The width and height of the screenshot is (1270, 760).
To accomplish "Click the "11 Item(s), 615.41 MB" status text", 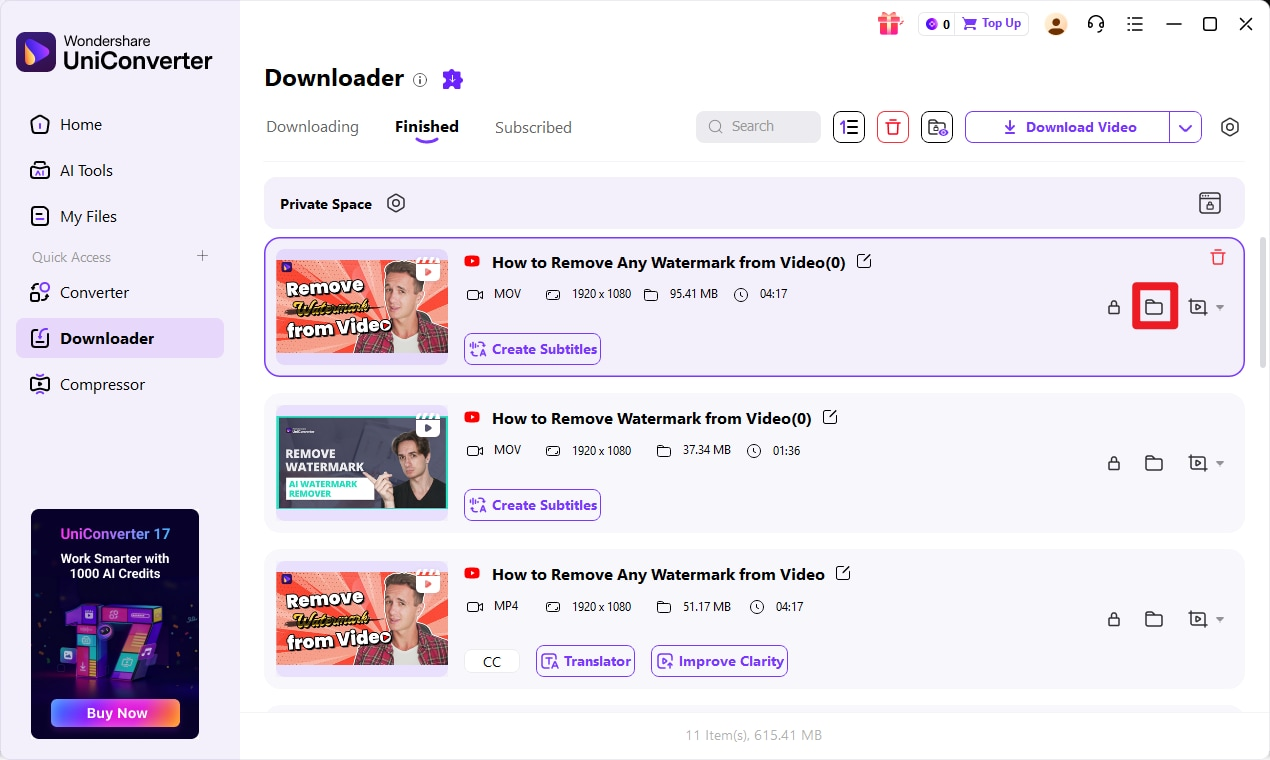I will (754, 735).
